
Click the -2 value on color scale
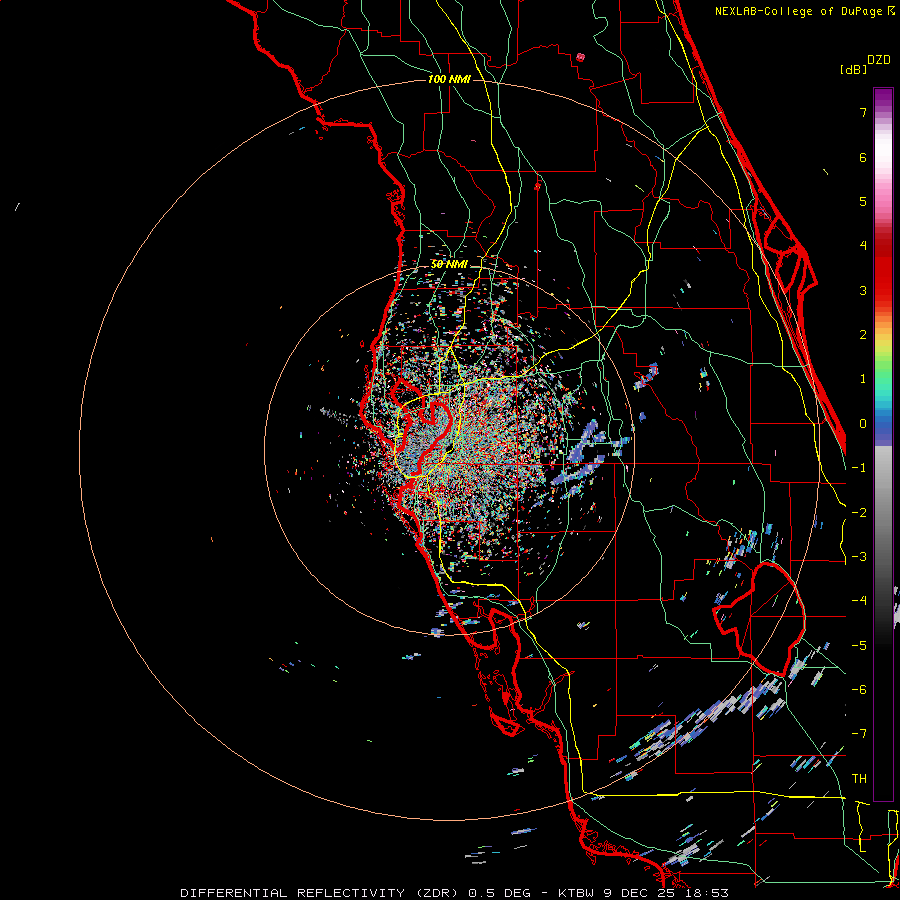tap(859, 513)
